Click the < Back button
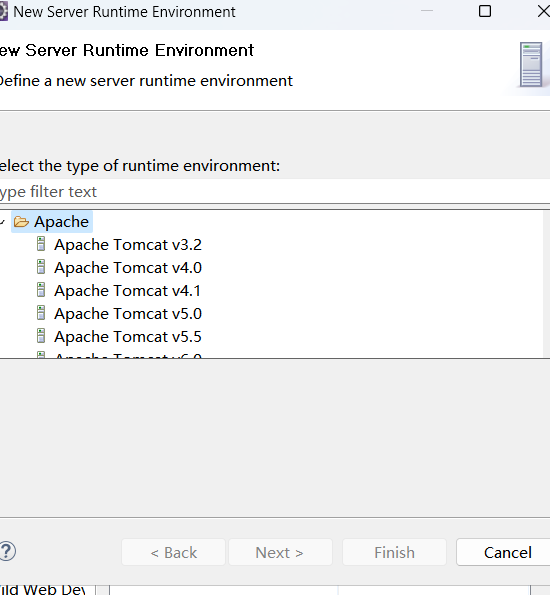 point(173,552)
